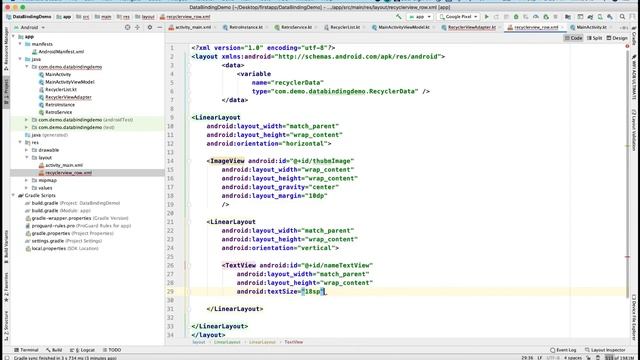Image resolution: width=640 pixels, height=360 pixels.
Task: Open Resource Manager side panel
Action: point(6,49)
